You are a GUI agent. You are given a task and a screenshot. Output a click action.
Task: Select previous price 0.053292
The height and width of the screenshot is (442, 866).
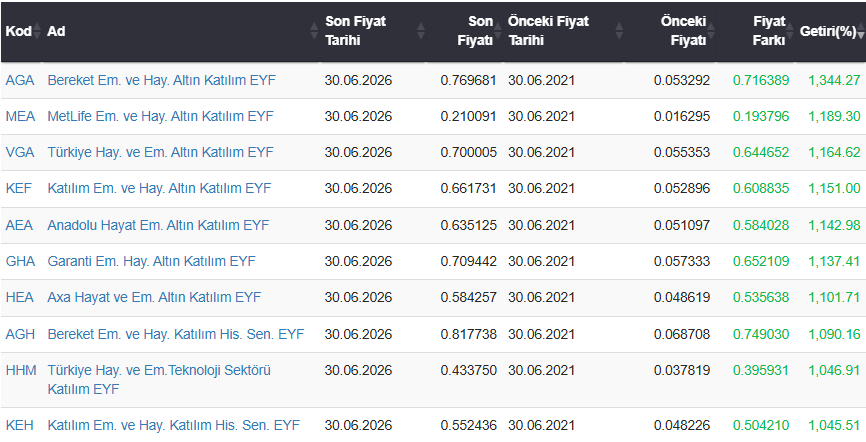tap(682, 80)
